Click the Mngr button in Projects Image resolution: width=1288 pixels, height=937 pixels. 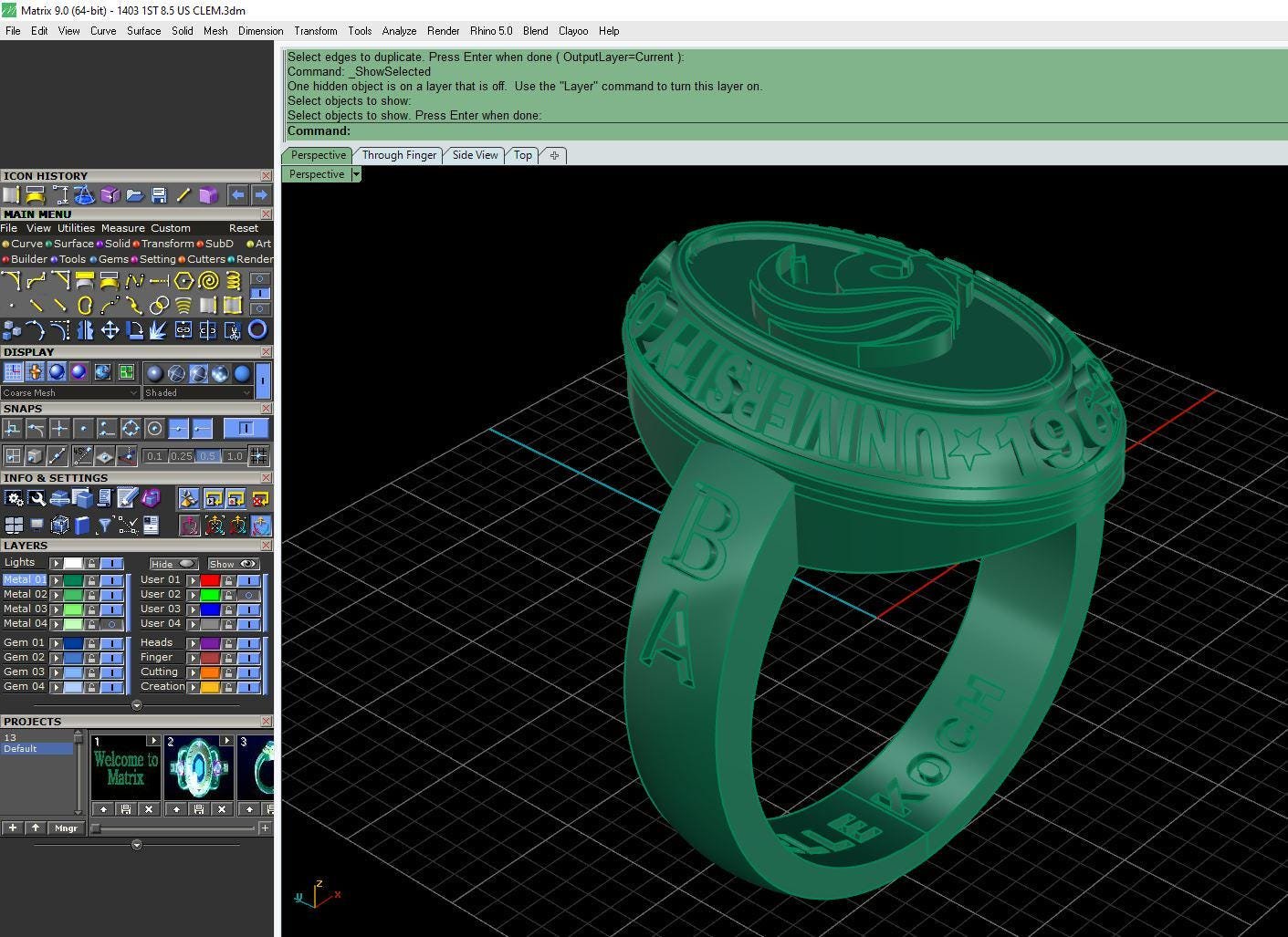coord(67,828)
